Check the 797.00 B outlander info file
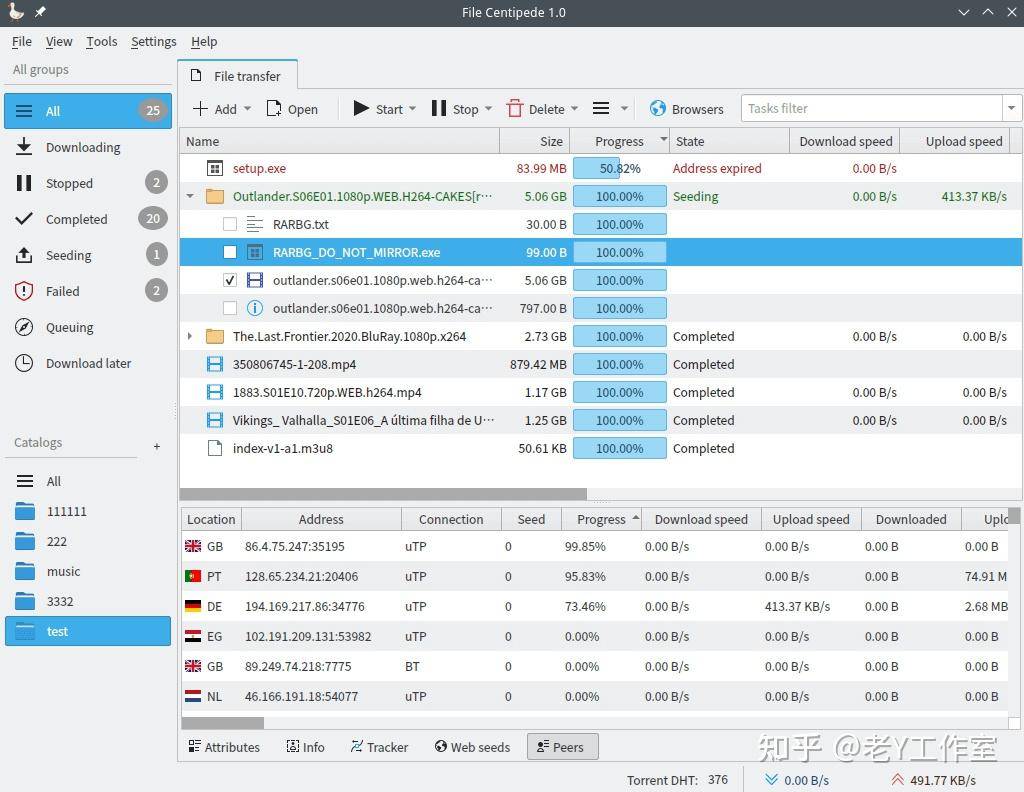Screen dimensions: 1024x792 [230, 308]
